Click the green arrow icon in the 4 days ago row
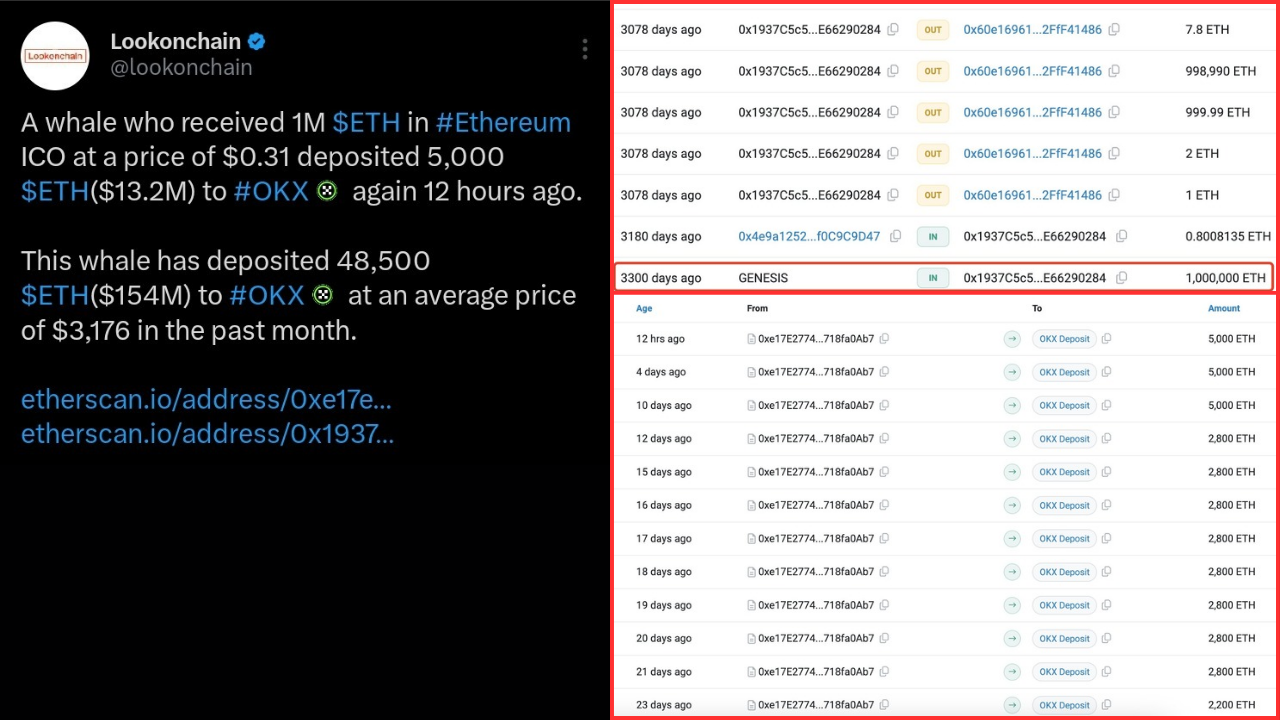The width and height of the screenshot is (1280, 720). (x=1012, y=372)
